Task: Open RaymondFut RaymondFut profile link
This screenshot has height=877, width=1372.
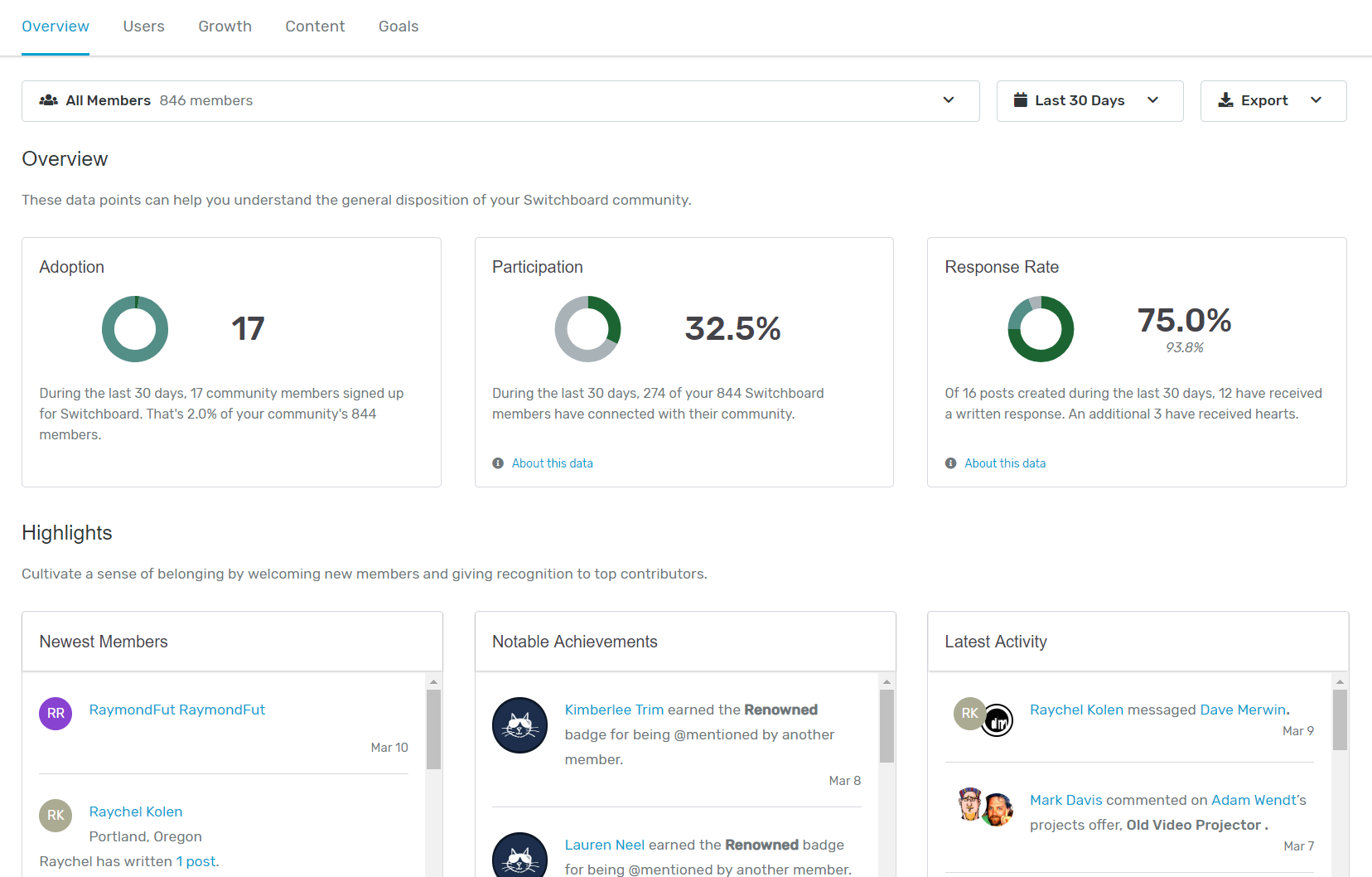Action: click(x=177, y=710)
